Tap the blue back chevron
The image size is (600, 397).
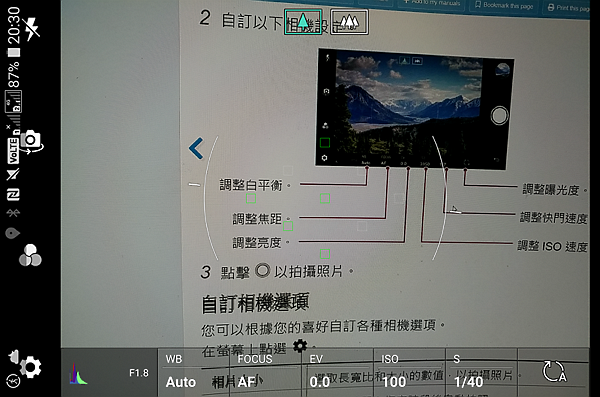(x=196, y=148)
